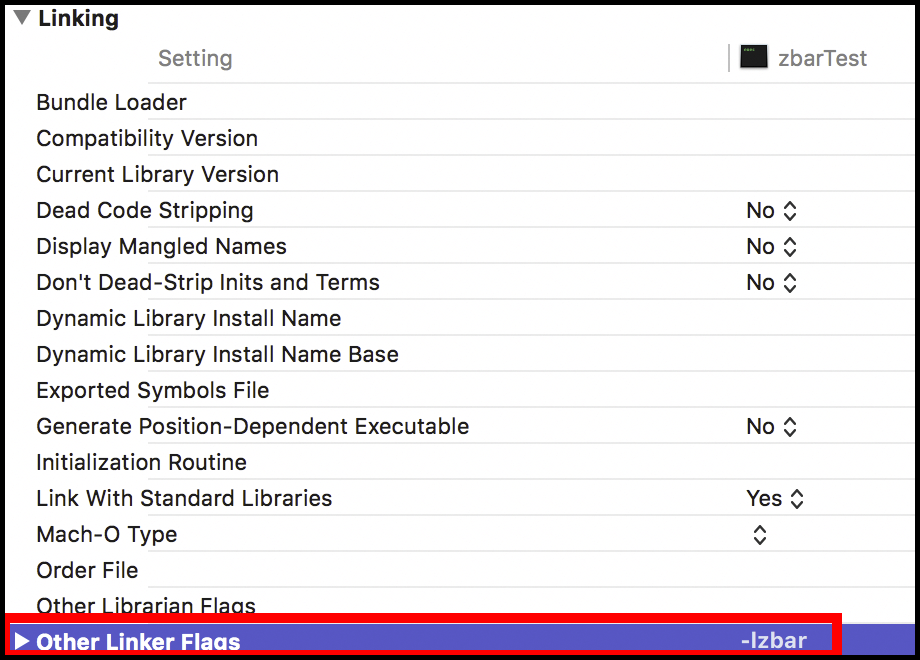Open the Mach-O Type chevron popup
920x660 pixels.
coord(760,534)
